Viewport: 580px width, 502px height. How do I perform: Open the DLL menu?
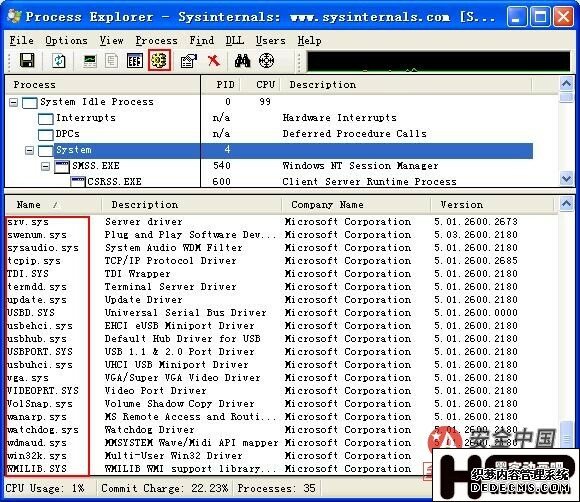[235, 40]
